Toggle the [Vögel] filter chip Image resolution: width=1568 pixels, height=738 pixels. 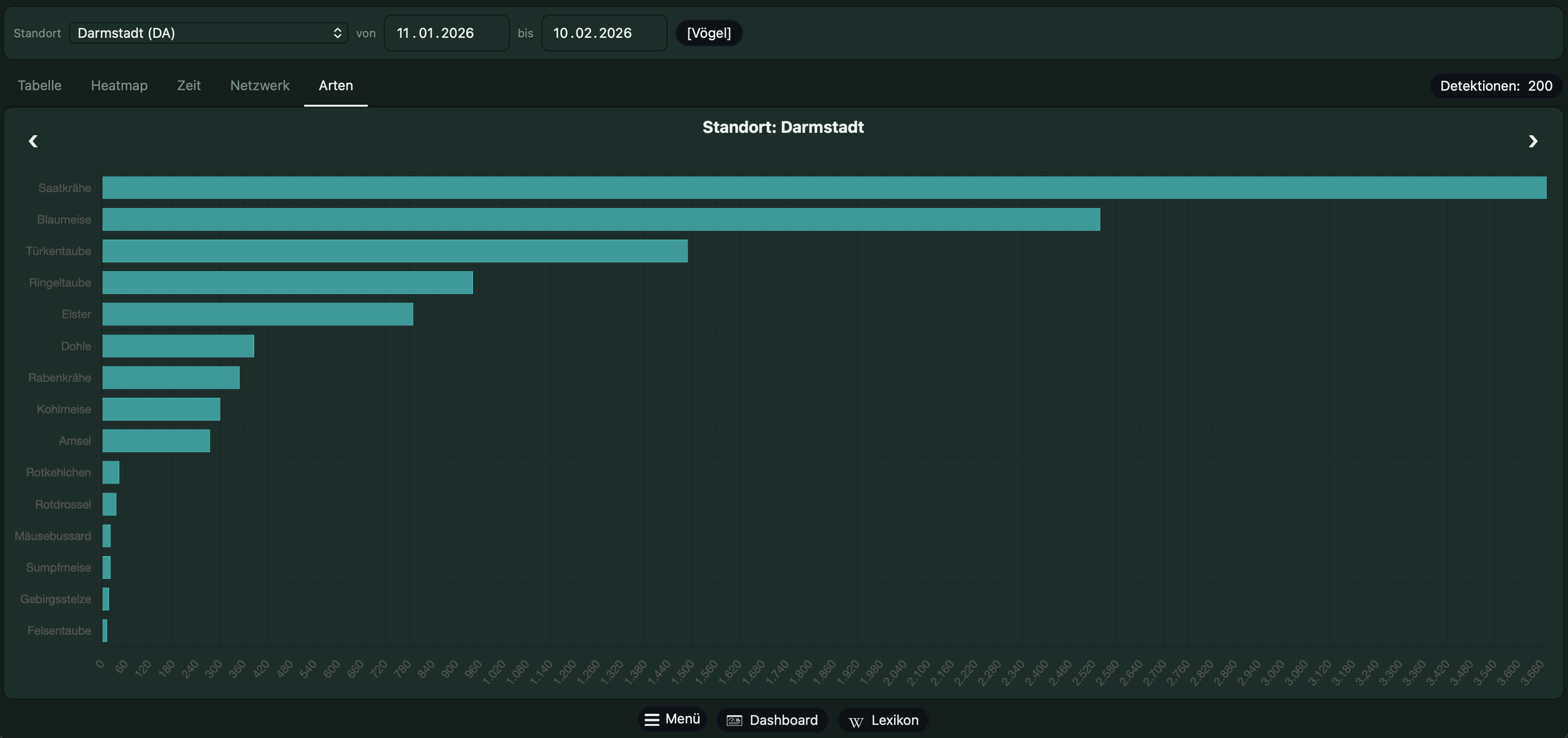[708, 33]
